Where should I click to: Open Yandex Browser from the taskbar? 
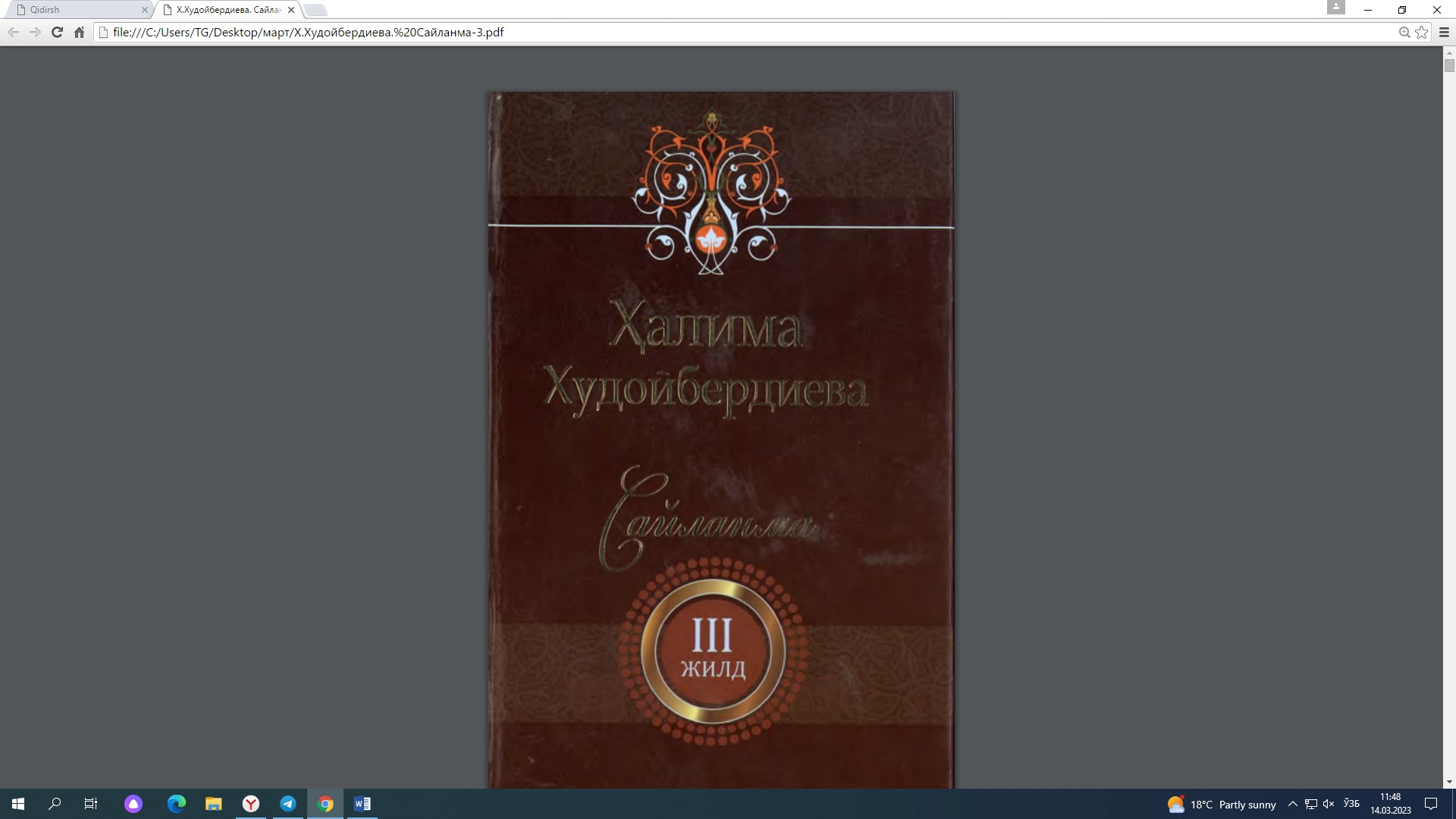pyautogui.click(x=250, y=804)
